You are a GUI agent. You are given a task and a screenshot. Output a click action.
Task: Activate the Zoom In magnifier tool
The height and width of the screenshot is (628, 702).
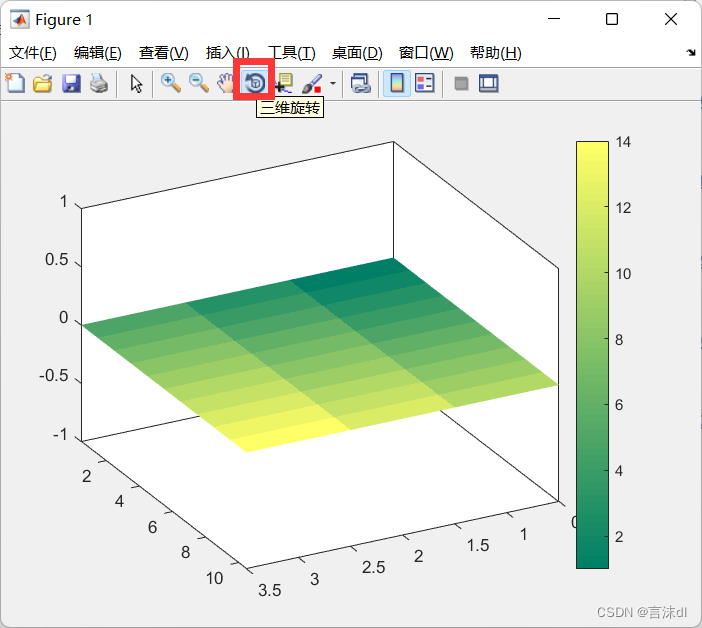[x=171, y=84]
